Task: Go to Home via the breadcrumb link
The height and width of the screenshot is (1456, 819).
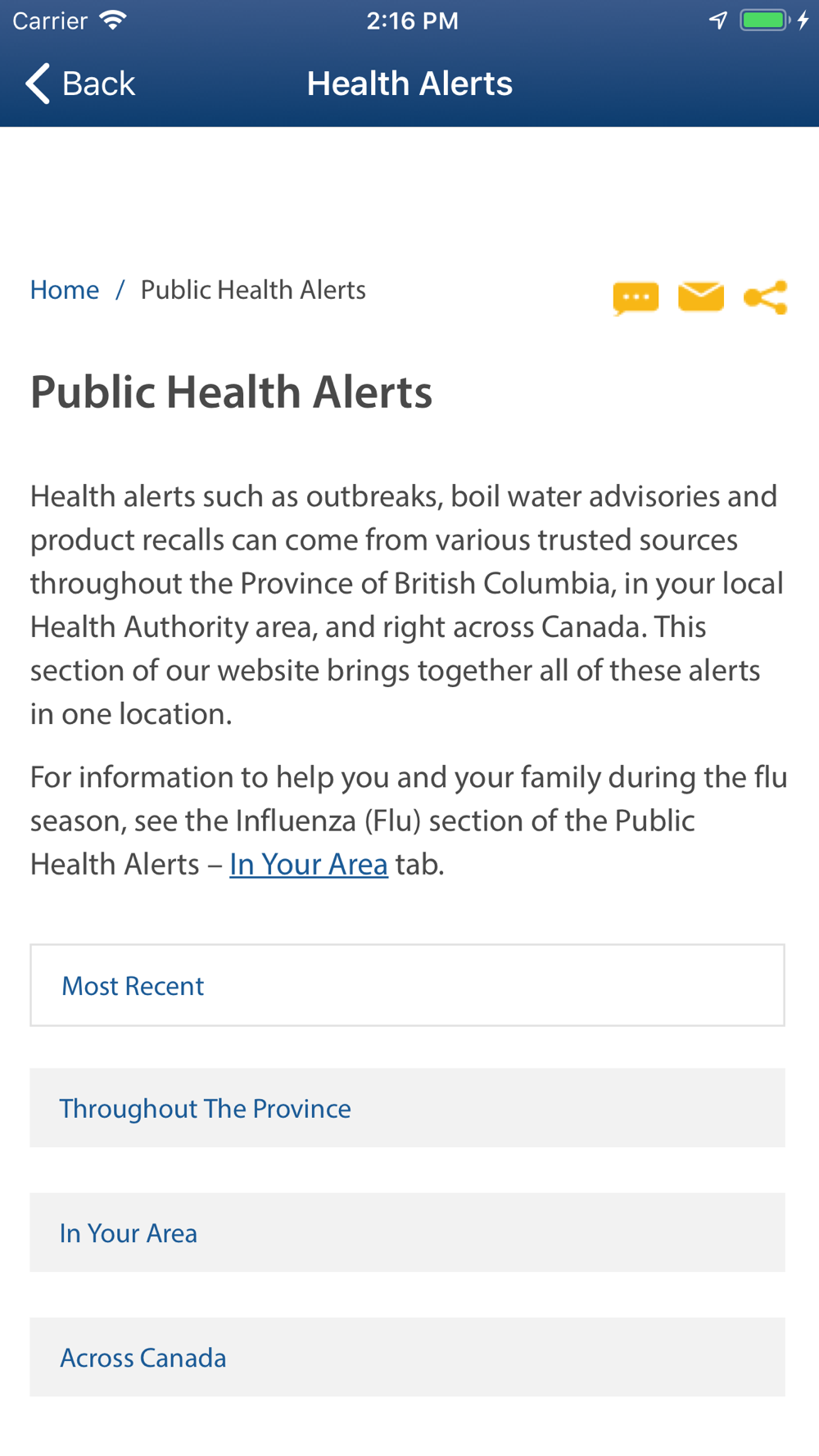Action: pyautogui.click(x=65, y=290)
